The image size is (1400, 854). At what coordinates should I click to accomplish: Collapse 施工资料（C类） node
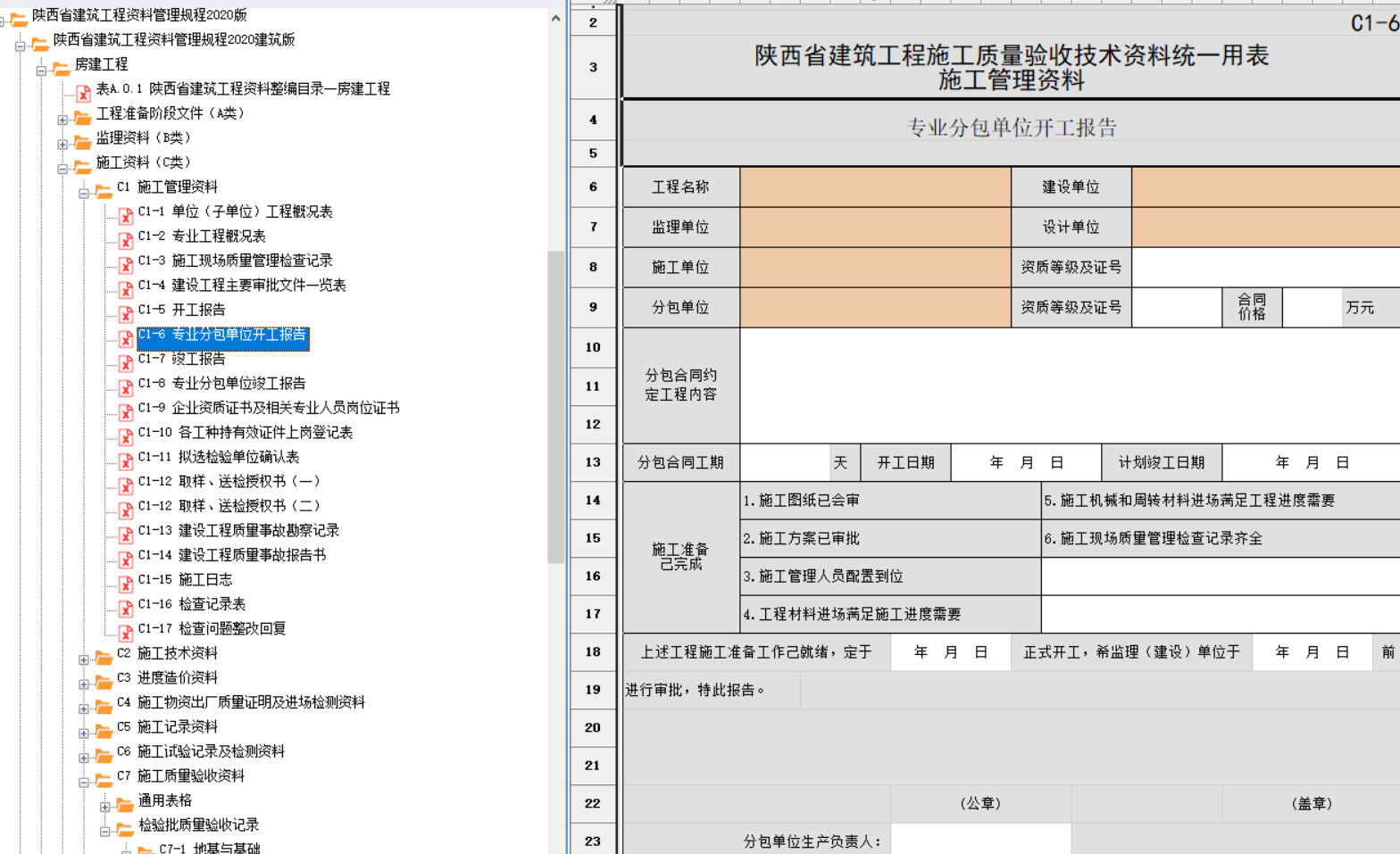coord(62,169)
